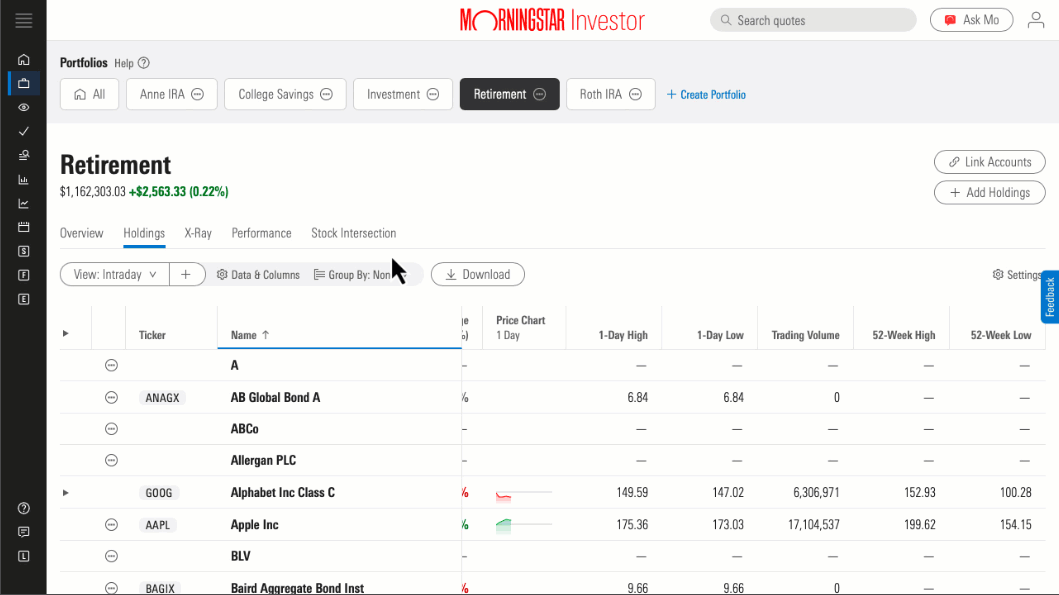The image size is (1059, 595).
Task: Go to Home via sidebar icon
Action: (24, 59)
